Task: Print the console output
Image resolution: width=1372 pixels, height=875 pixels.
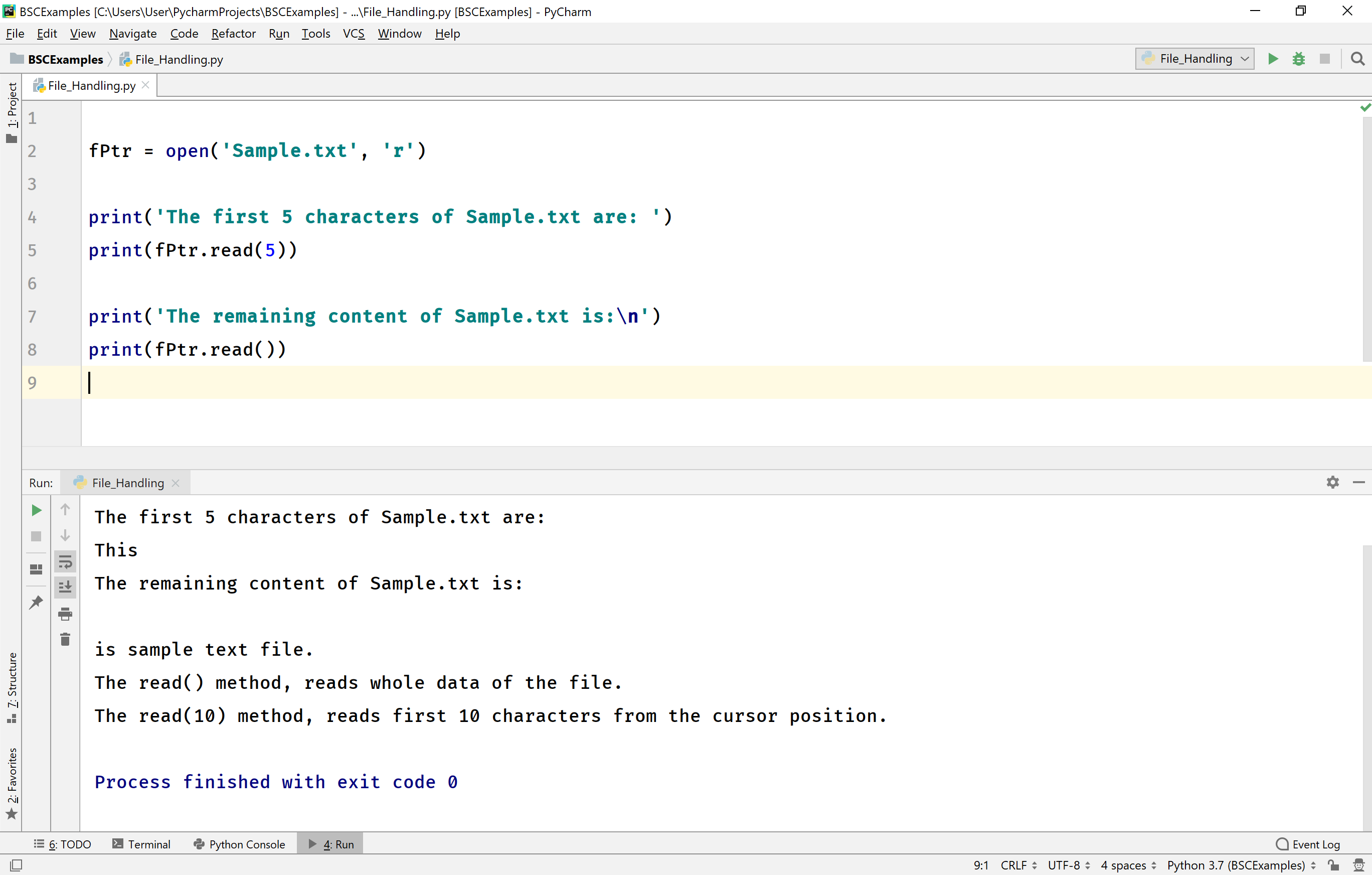Action: click(66, 615)
